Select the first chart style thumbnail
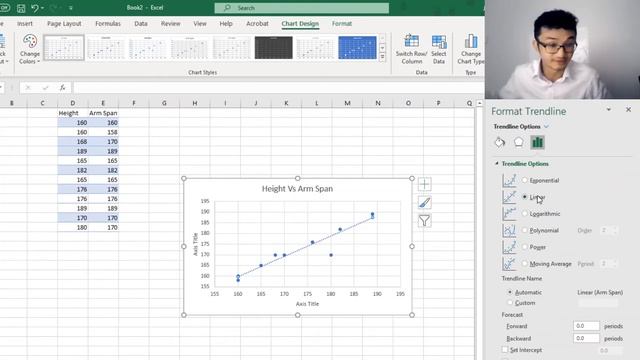This screenshot has width=640, height=360. tap(64, 48)
